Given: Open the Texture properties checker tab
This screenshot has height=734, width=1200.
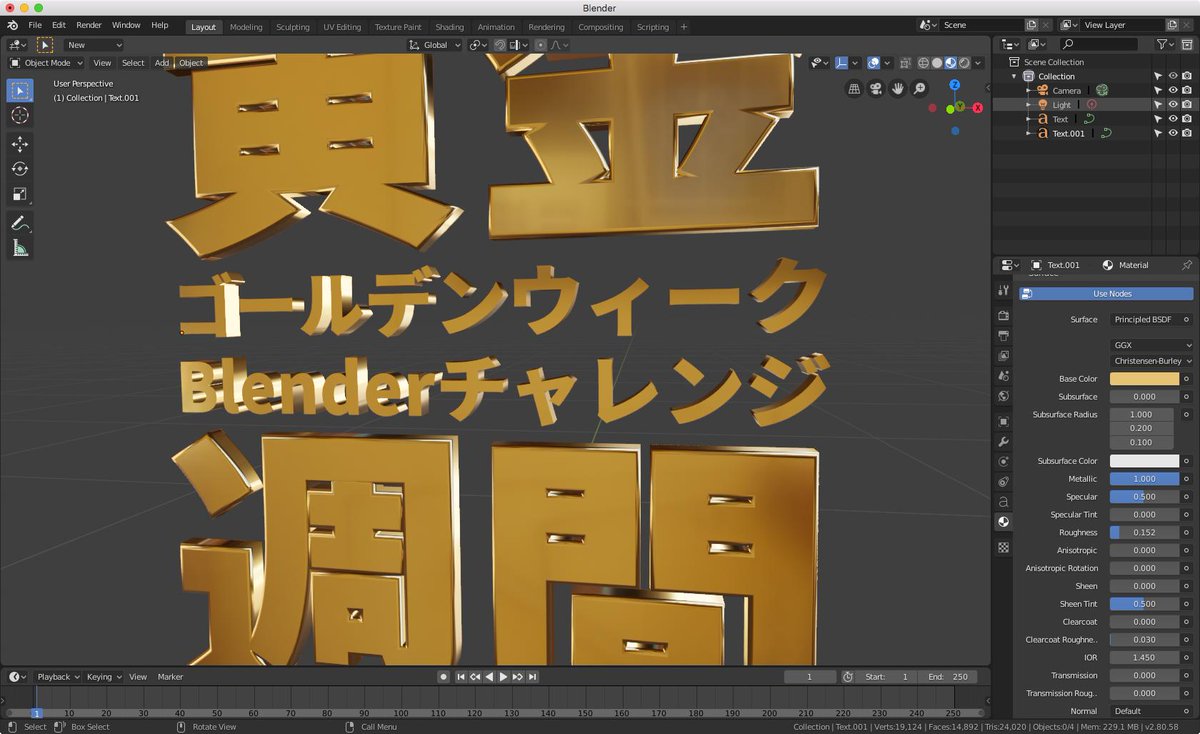Looking at the screenshot, I should tap(1004, 547).
